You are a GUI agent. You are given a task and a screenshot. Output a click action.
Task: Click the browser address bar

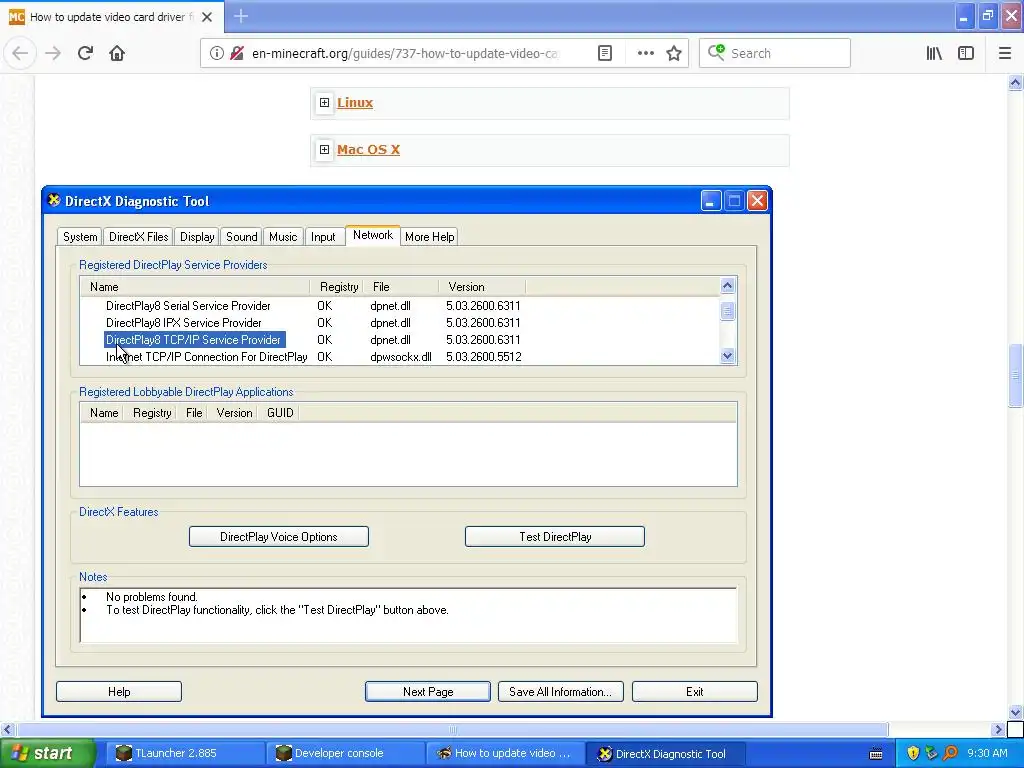point(405,53)
